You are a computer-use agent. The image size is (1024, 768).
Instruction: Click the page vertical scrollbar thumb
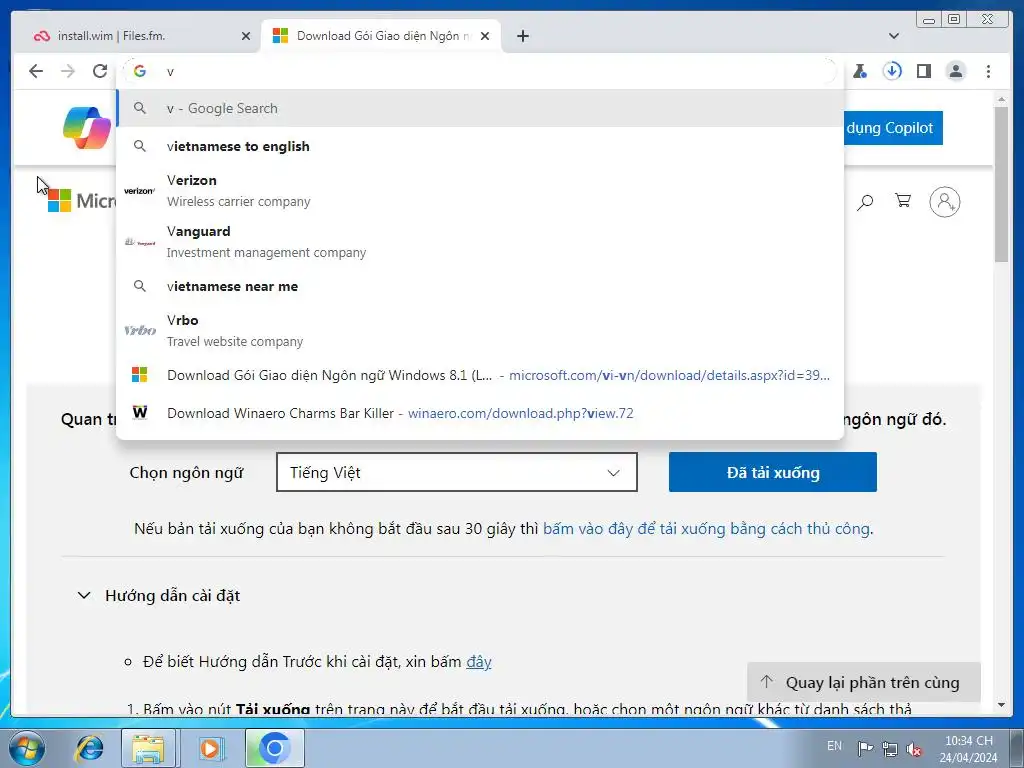pos(1001,183)
